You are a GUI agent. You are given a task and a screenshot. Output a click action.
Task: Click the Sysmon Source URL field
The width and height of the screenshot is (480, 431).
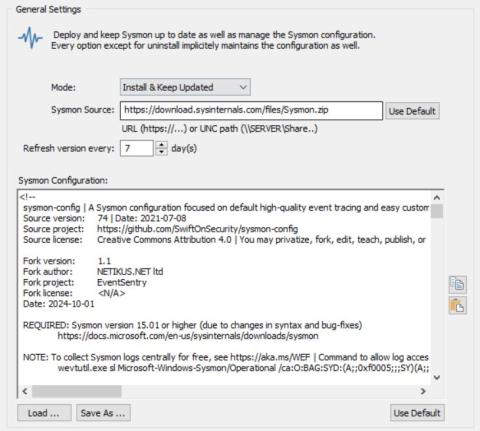pos(251,110)
